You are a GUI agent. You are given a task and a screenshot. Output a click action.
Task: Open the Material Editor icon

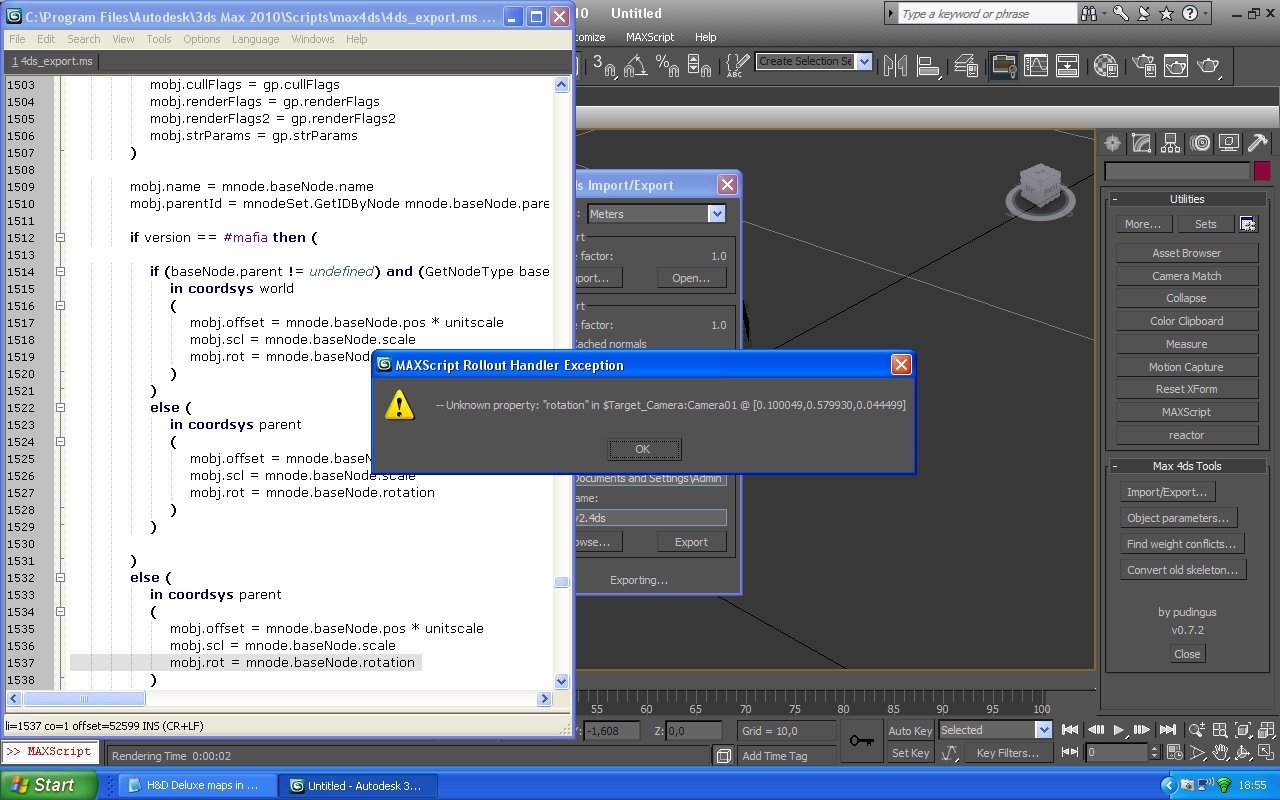(x=1105, y=66)
